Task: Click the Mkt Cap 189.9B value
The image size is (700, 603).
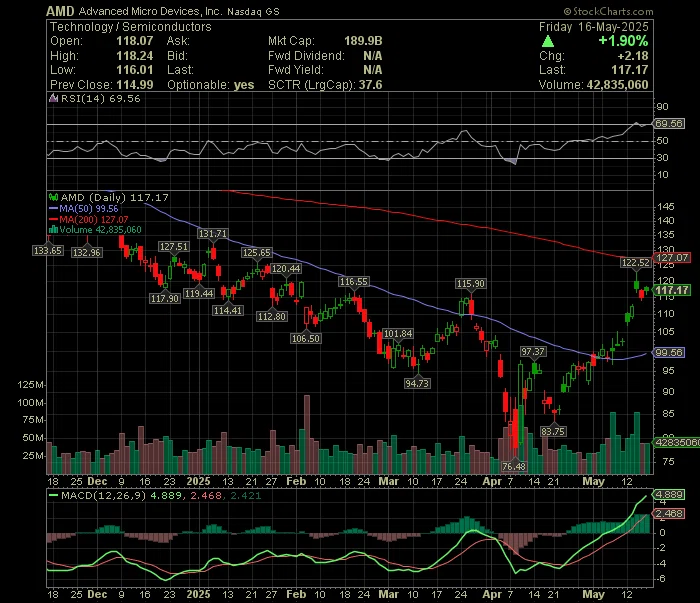Action: (363, 41)
